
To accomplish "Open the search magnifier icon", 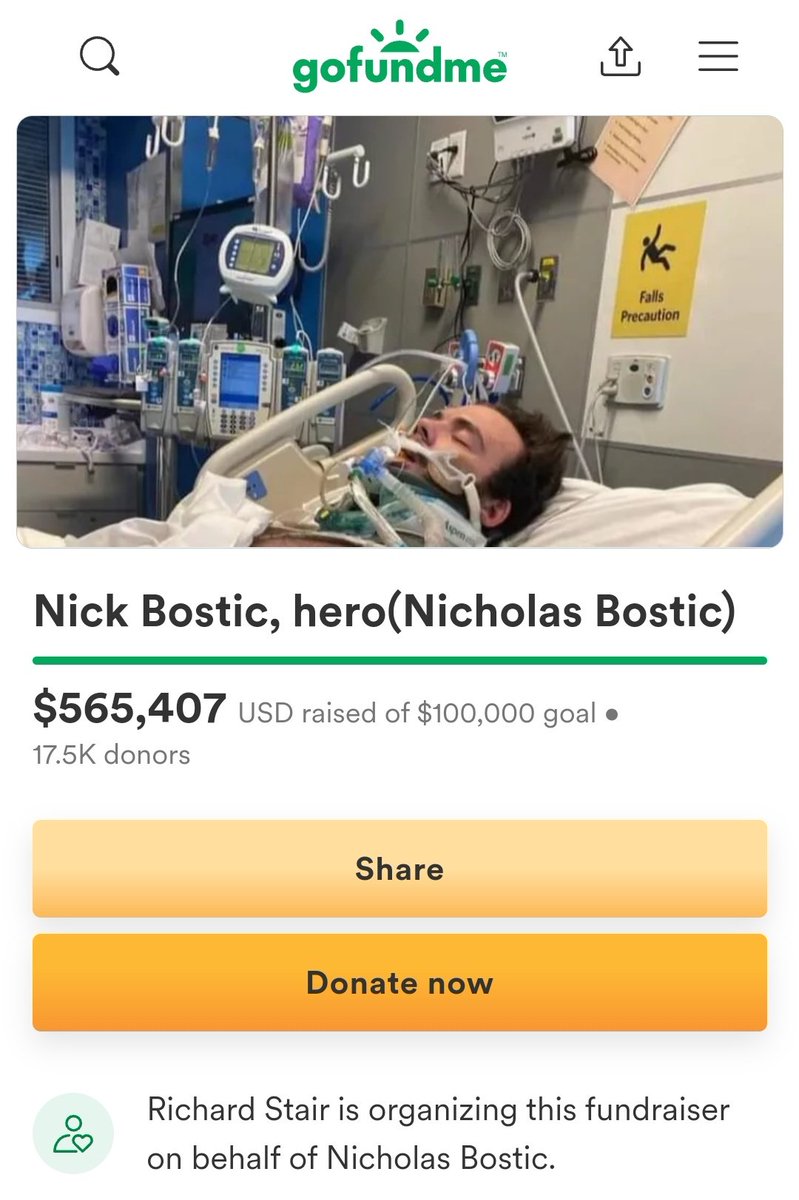I will tap(99, 56).
